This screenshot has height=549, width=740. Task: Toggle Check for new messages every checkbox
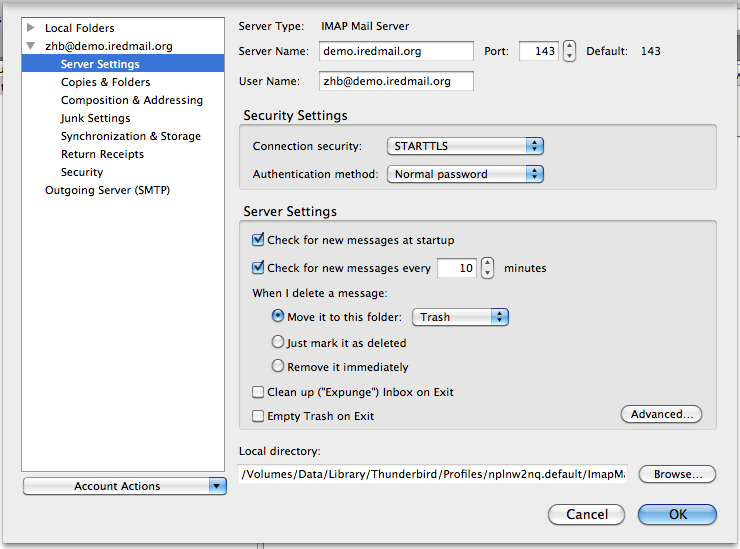pos(258,268)
